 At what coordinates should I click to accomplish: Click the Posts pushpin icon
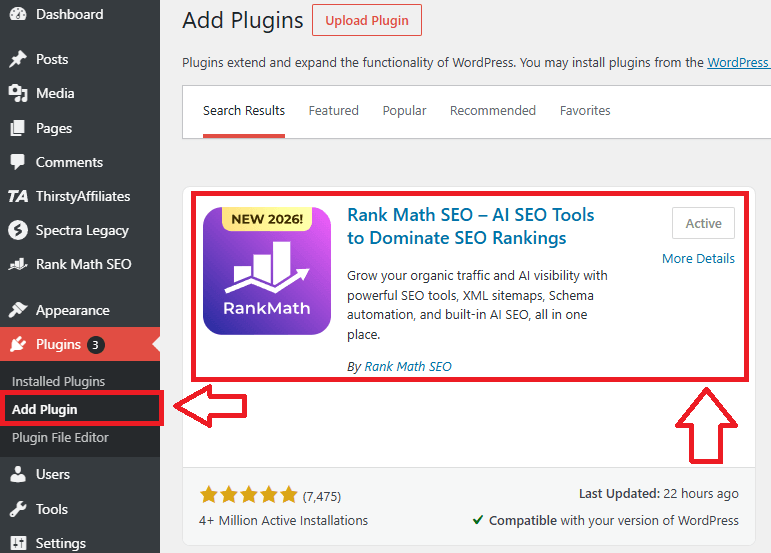(x=18, y=59)
